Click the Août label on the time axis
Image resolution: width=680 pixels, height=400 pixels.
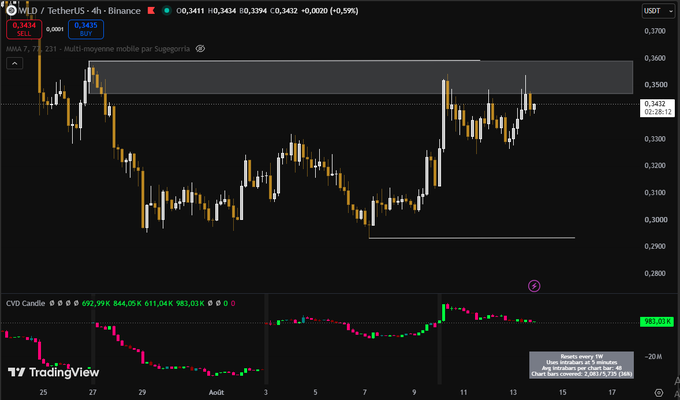216,392
